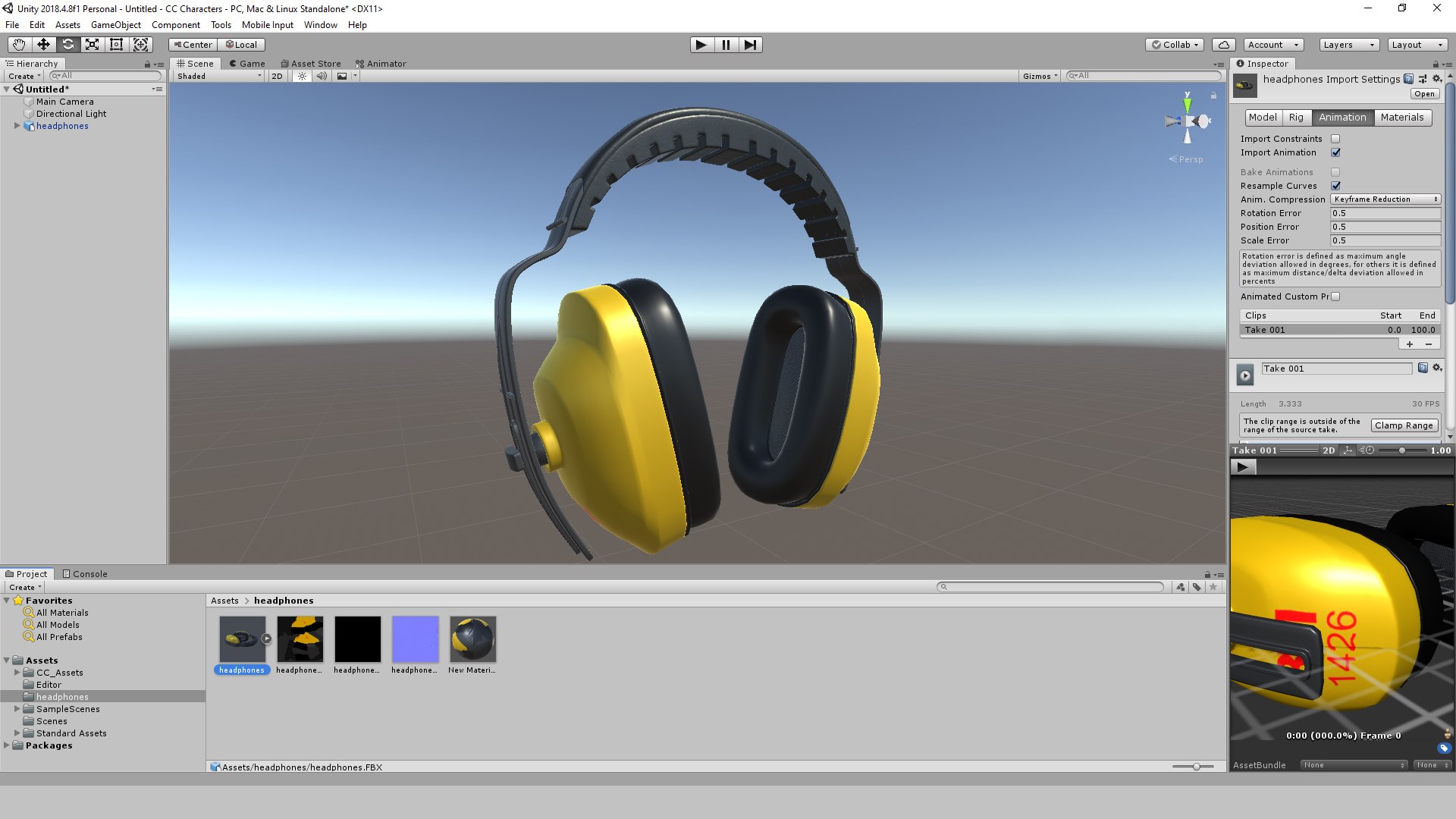Switch to Console tab
The width and height of the screenshot is (1456, 819).
tap(85, 574)
